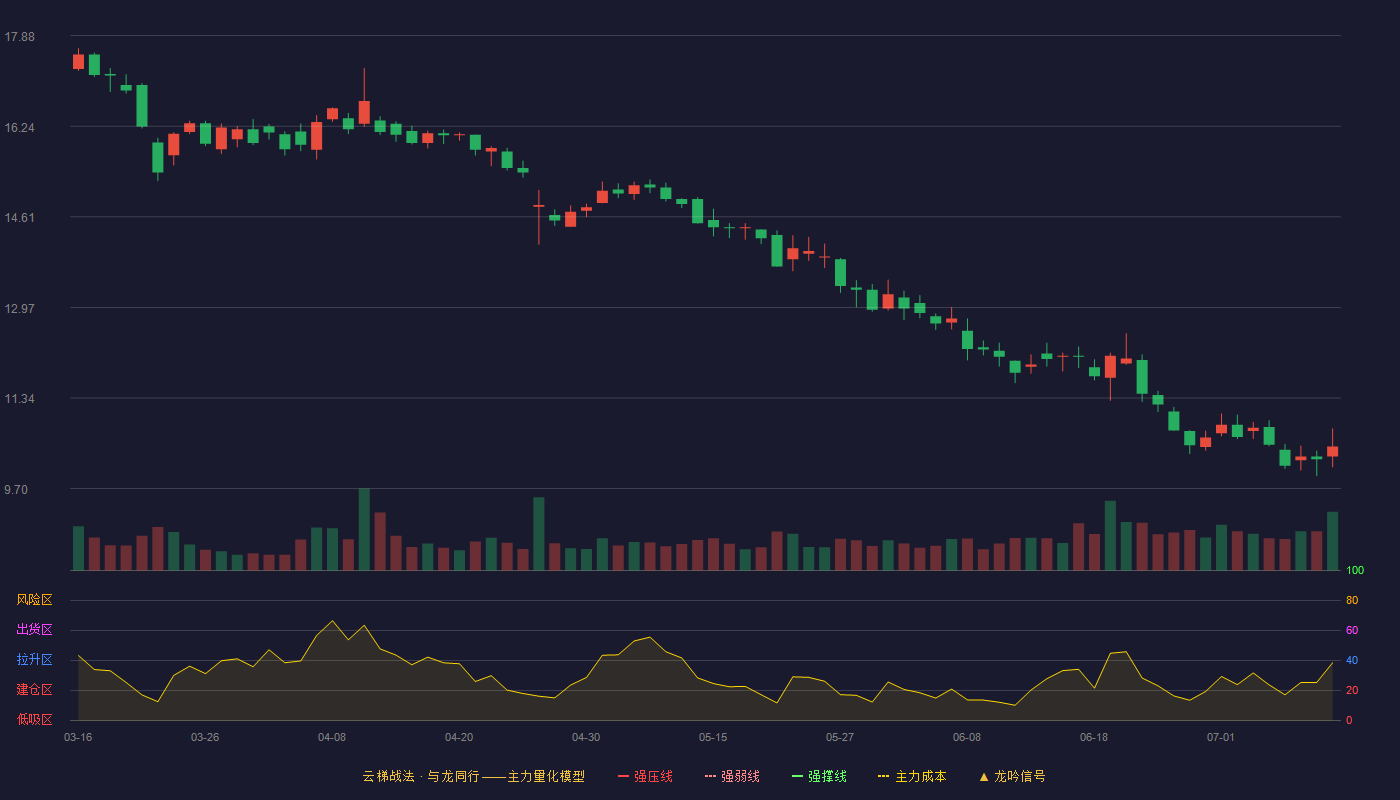The width and height of the screenshot is (1400, 800).
Task: Click the 出货区 zone label
Action: tap(34, 630)
